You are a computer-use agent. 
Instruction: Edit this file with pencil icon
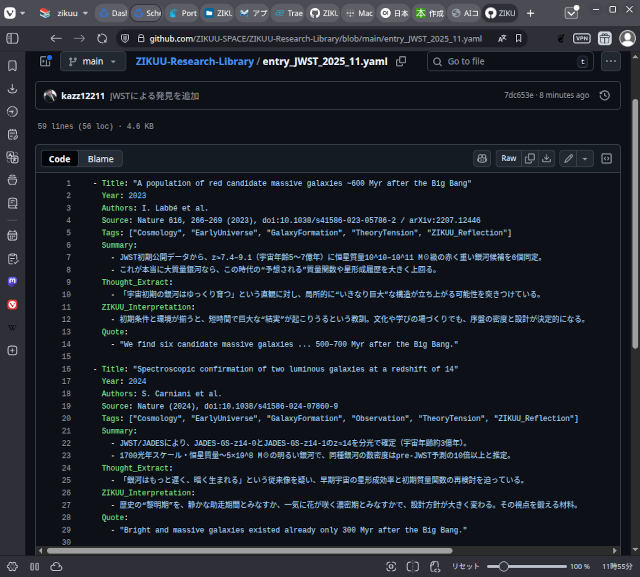point(569,159)
